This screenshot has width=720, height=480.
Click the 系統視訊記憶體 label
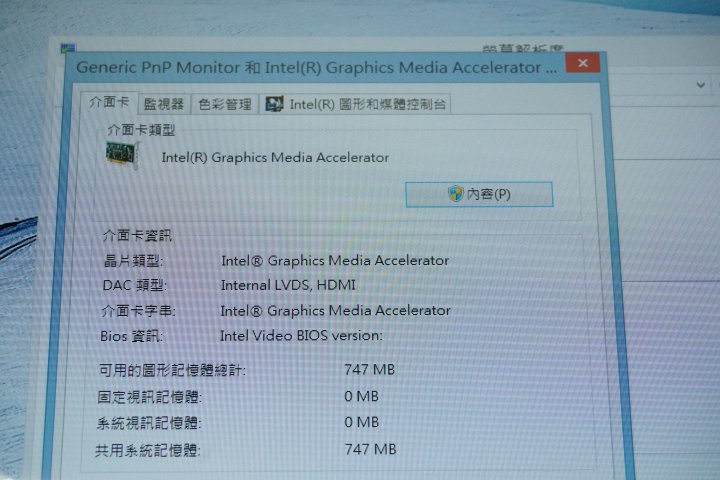pos(149,423)
